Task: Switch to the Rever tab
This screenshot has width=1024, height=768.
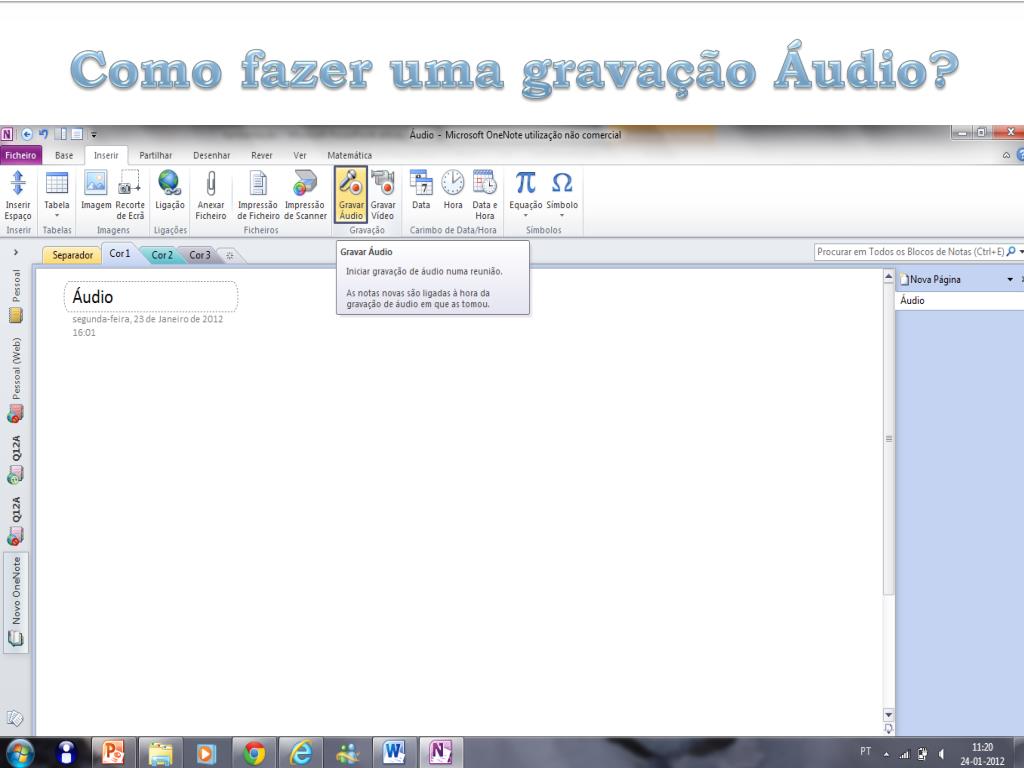Action: [262, 155]
